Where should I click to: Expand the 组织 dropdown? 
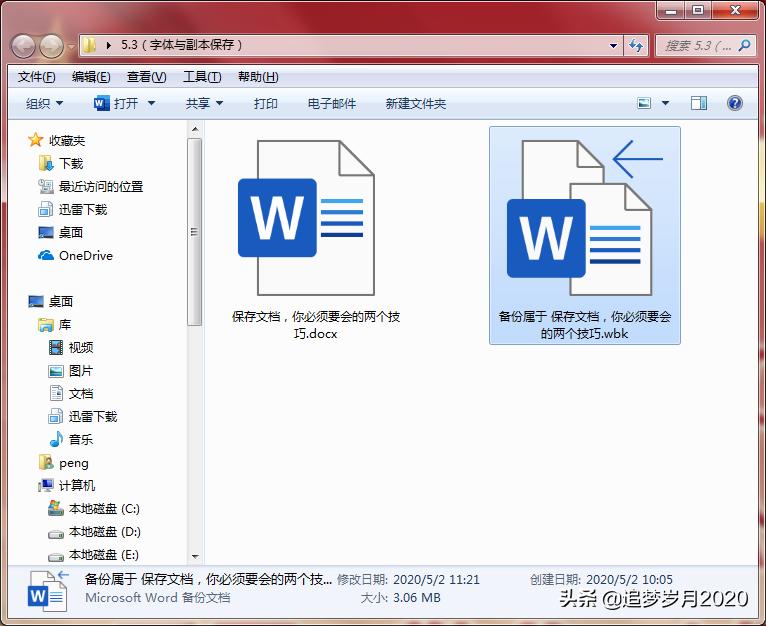tap(44, 103)
